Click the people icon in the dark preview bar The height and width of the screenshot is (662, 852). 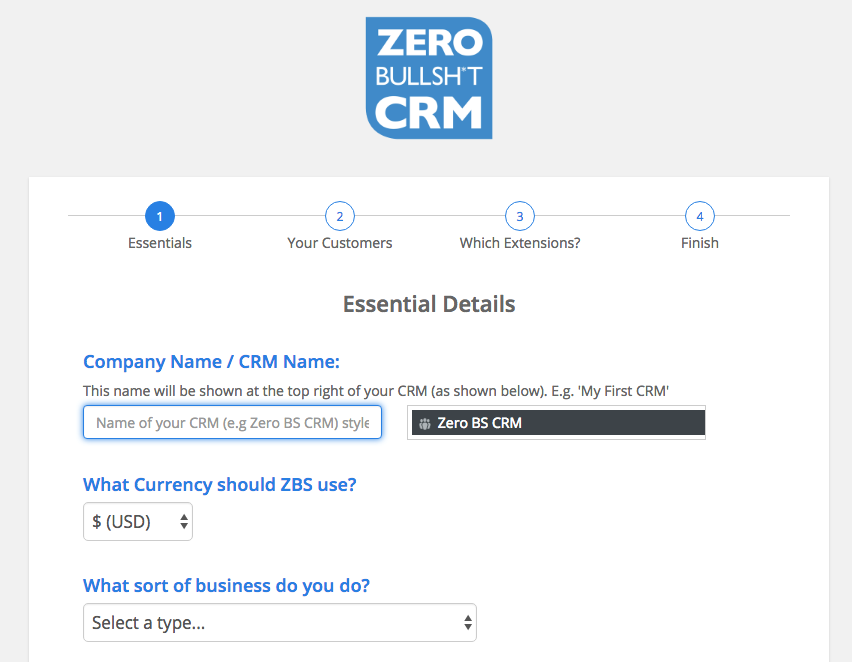(422, 422)
